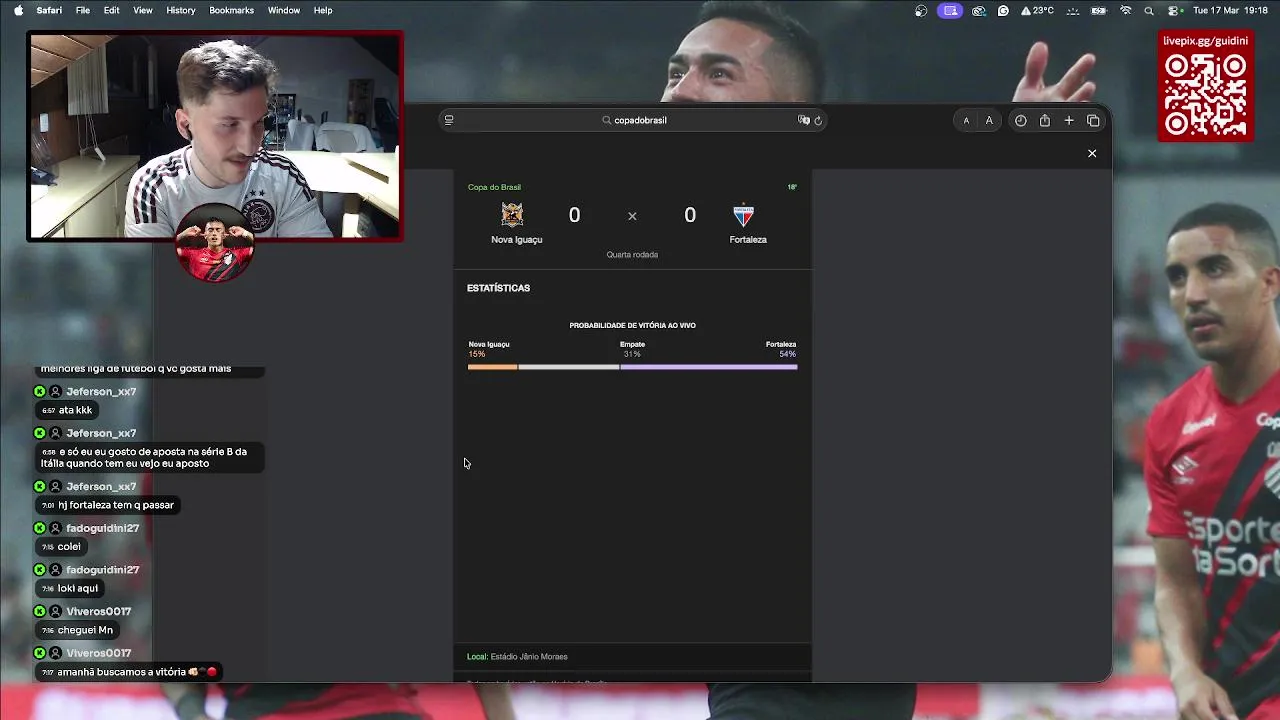Click the Empate 31% probability value
Viewport: 1280px width, 720px height.
point(632,354)
